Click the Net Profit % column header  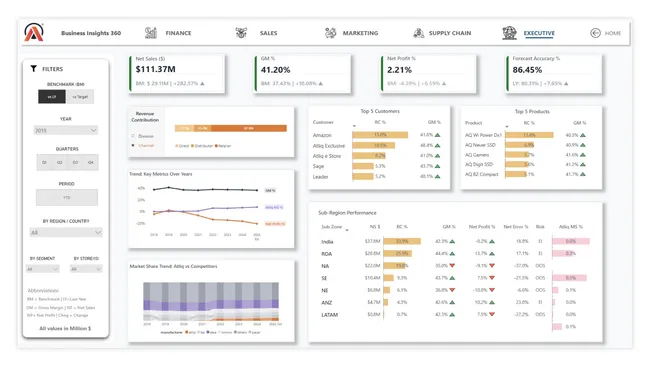point(482,227)
